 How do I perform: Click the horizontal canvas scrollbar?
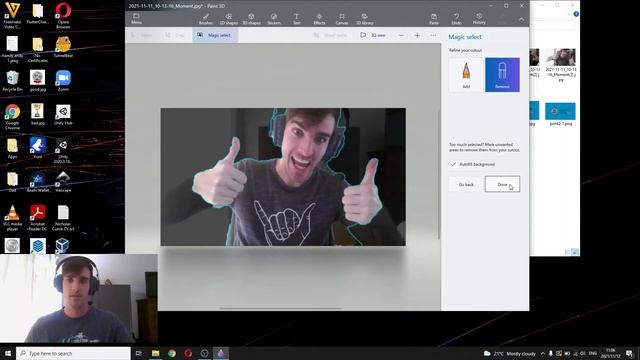281,309
